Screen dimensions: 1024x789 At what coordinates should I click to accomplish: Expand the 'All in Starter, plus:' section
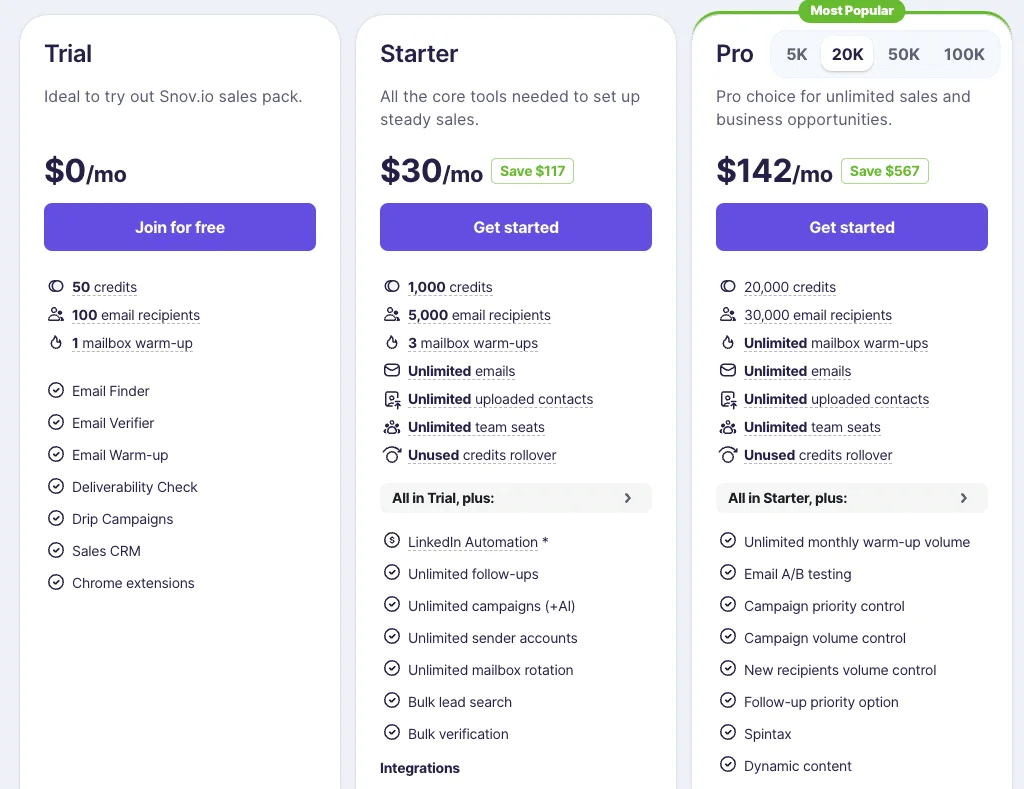[852, 498]
